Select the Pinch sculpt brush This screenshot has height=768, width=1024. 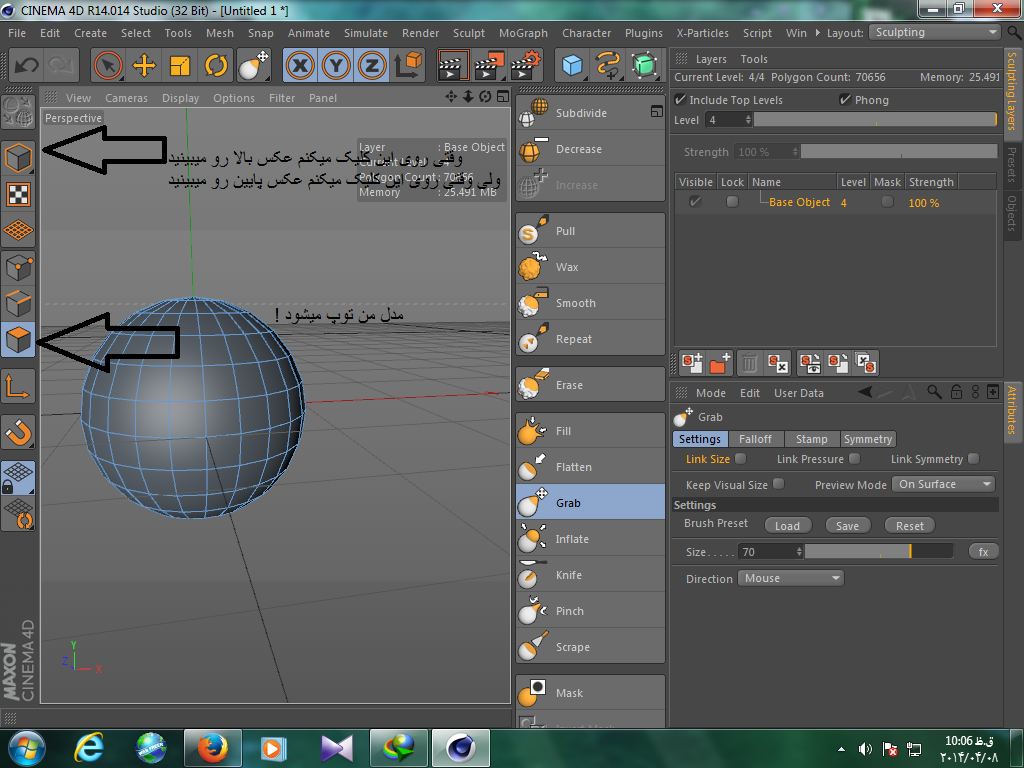click(590, 611)
